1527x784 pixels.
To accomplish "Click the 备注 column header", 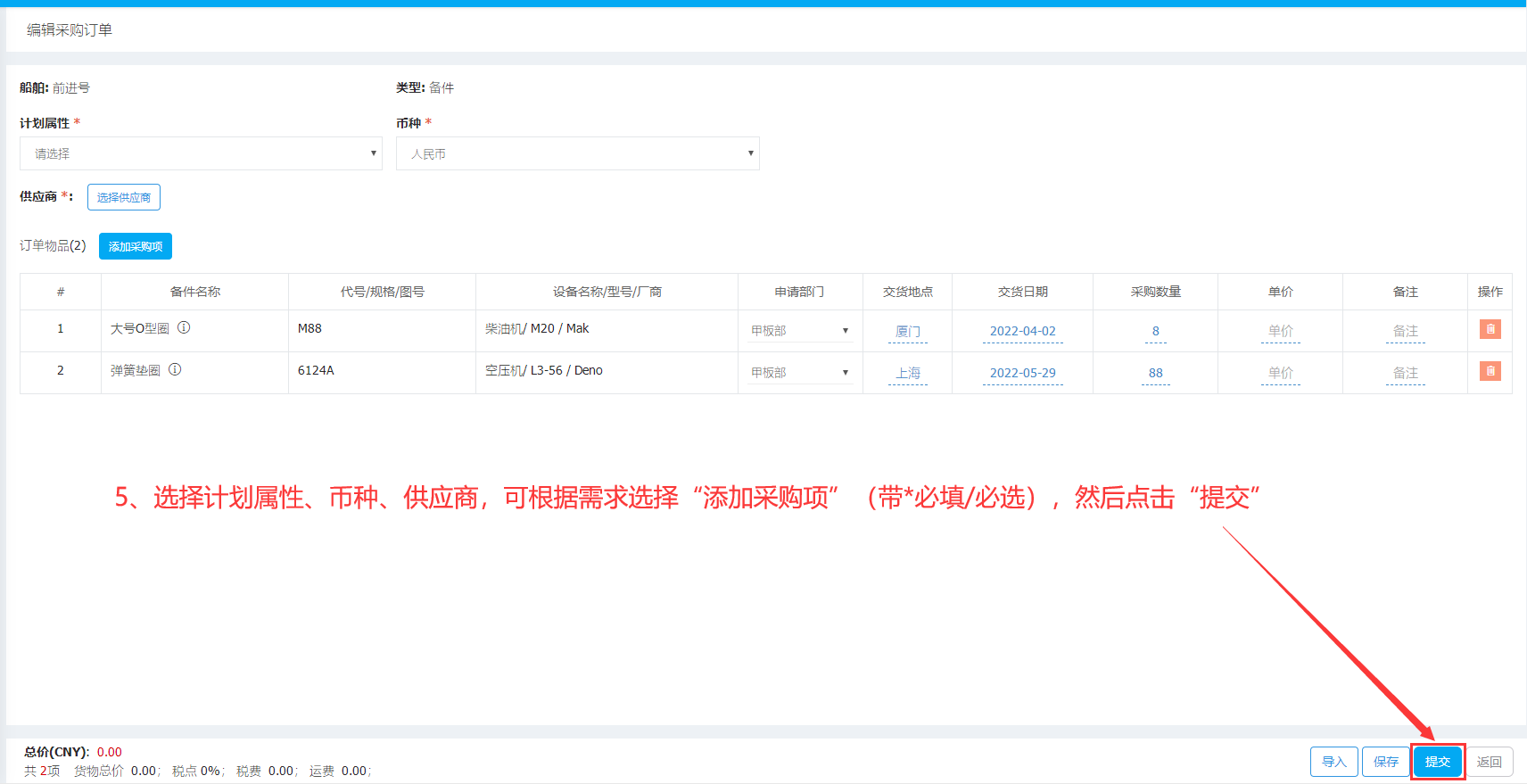I will point(1406,292).
